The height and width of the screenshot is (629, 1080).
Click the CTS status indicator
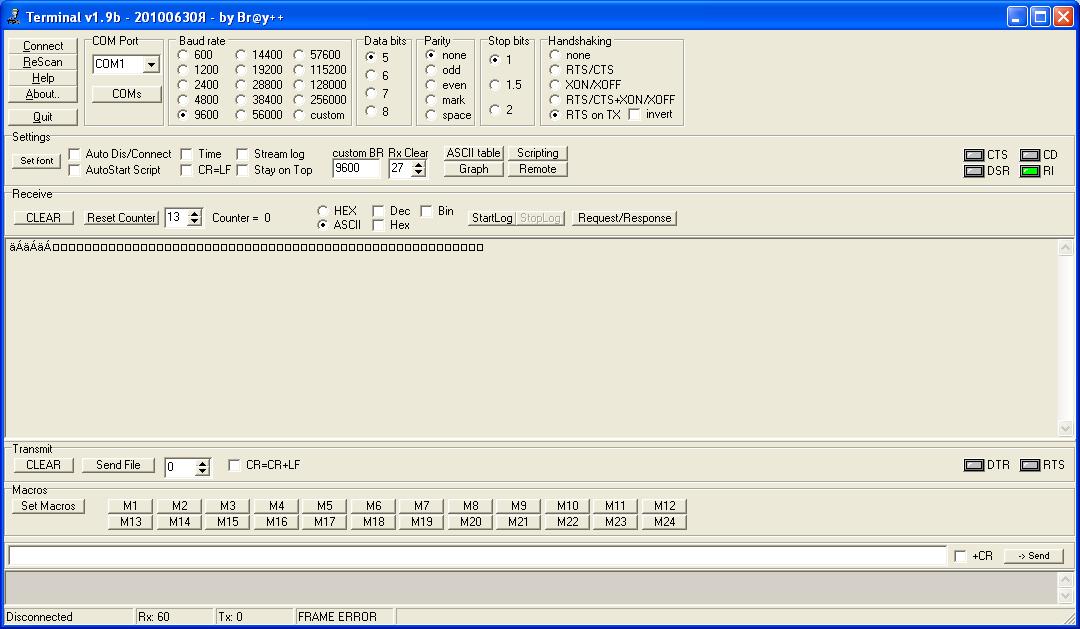coord(973,155)
